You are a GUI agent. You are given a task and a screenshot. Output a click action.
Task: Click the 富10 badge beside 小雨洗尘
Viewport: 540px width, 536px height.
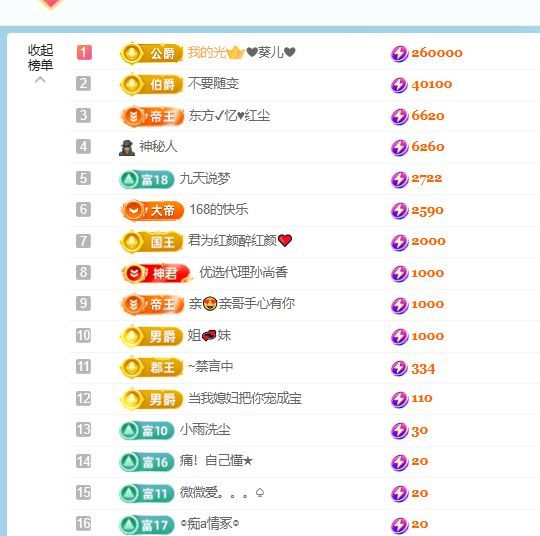(147, 430)
